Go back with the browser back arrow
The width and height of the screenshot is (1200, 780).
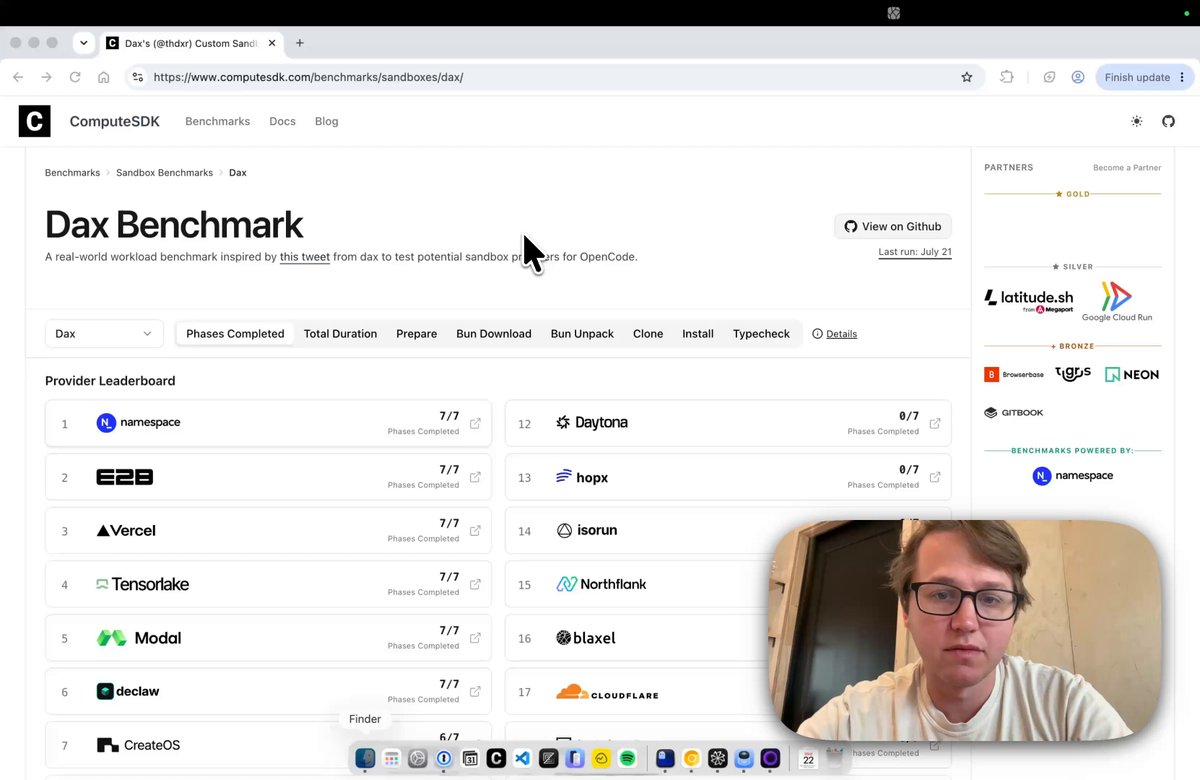(x=18, y=77)
